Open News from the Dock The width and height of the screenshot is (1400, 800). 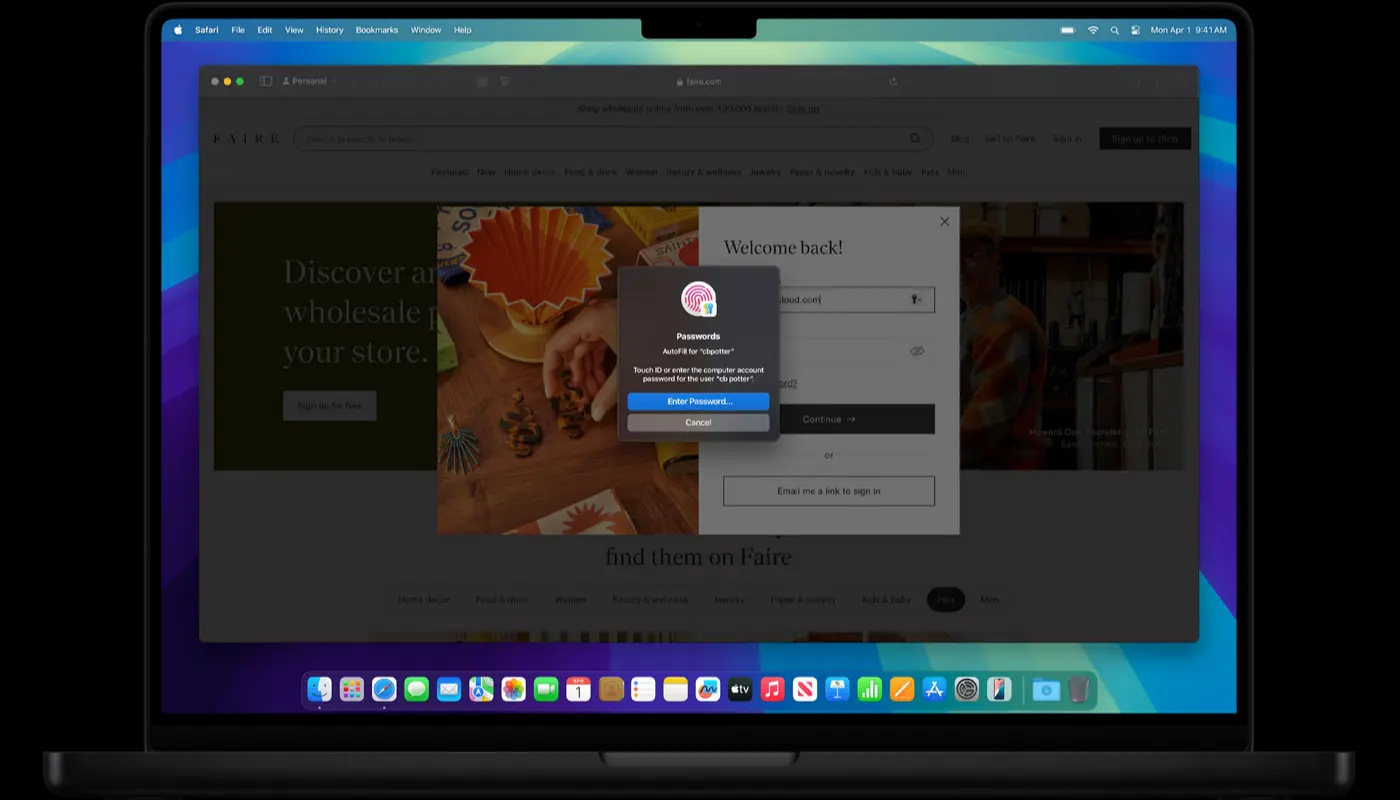coord(805,689)
